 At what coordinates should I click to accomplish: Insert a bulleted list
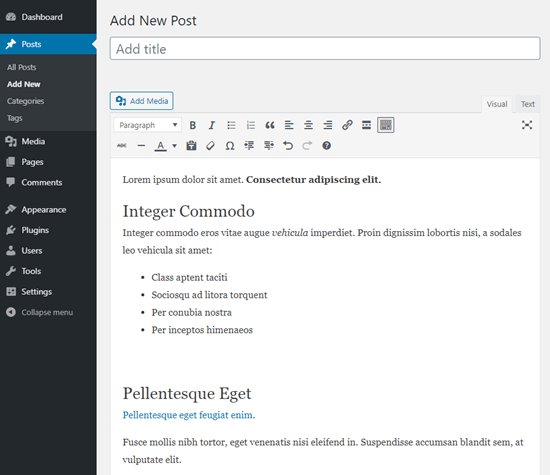(x=231, y=125)
